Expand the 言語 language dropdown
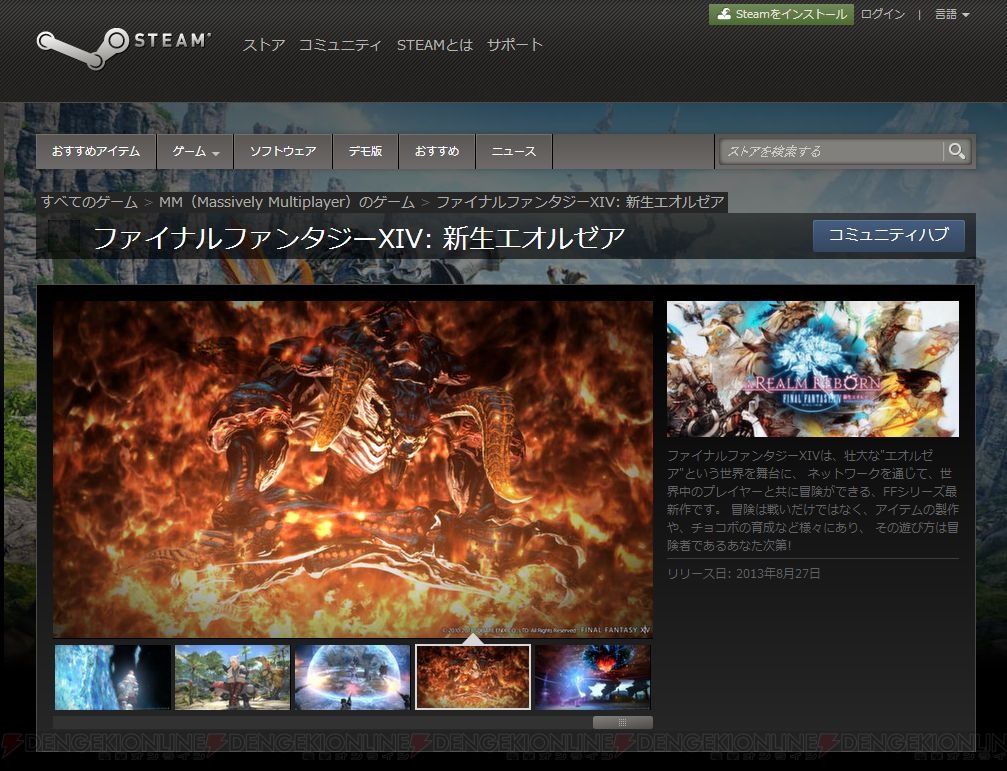Image resolution: width=1007 pixels, height=771 pixels. tap(951, 14)
